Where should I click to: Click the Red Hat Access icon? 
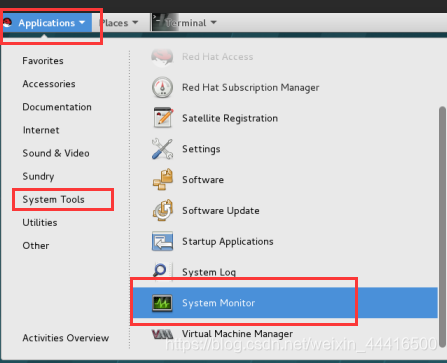coord(162,57)
